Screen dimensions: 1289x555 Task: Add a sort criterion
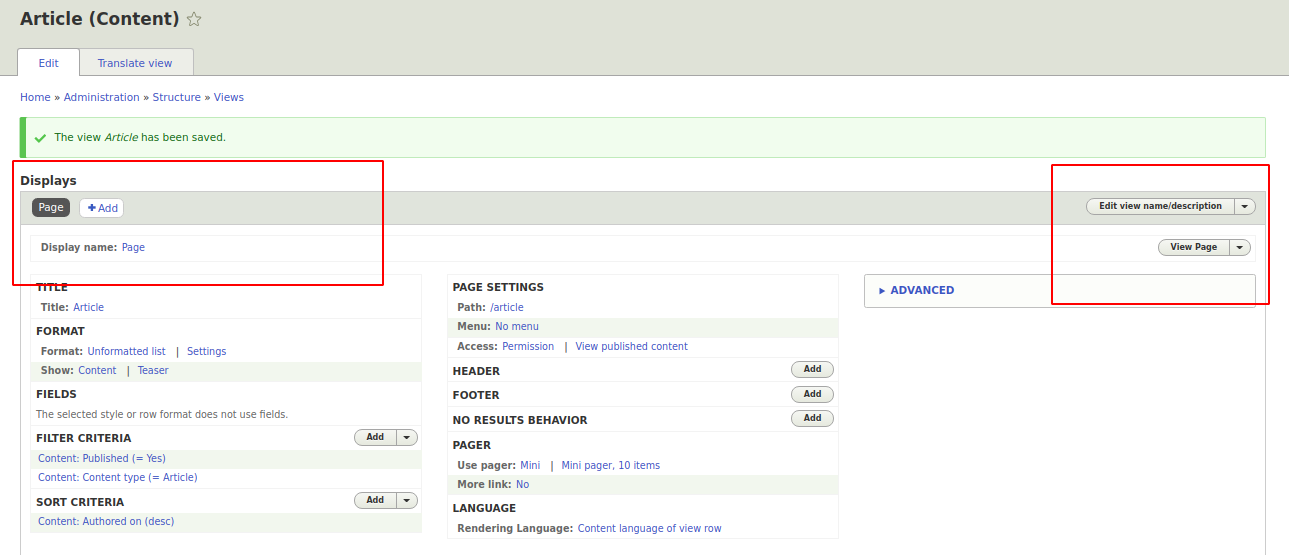pyautogui.click(x=375, y=500)
